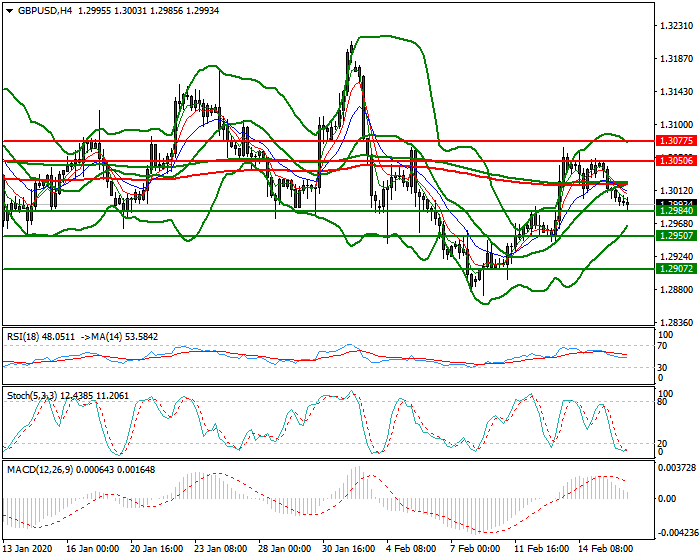Click the RSI 70 level label
700x560 pixels.
(x=662, y=346)
